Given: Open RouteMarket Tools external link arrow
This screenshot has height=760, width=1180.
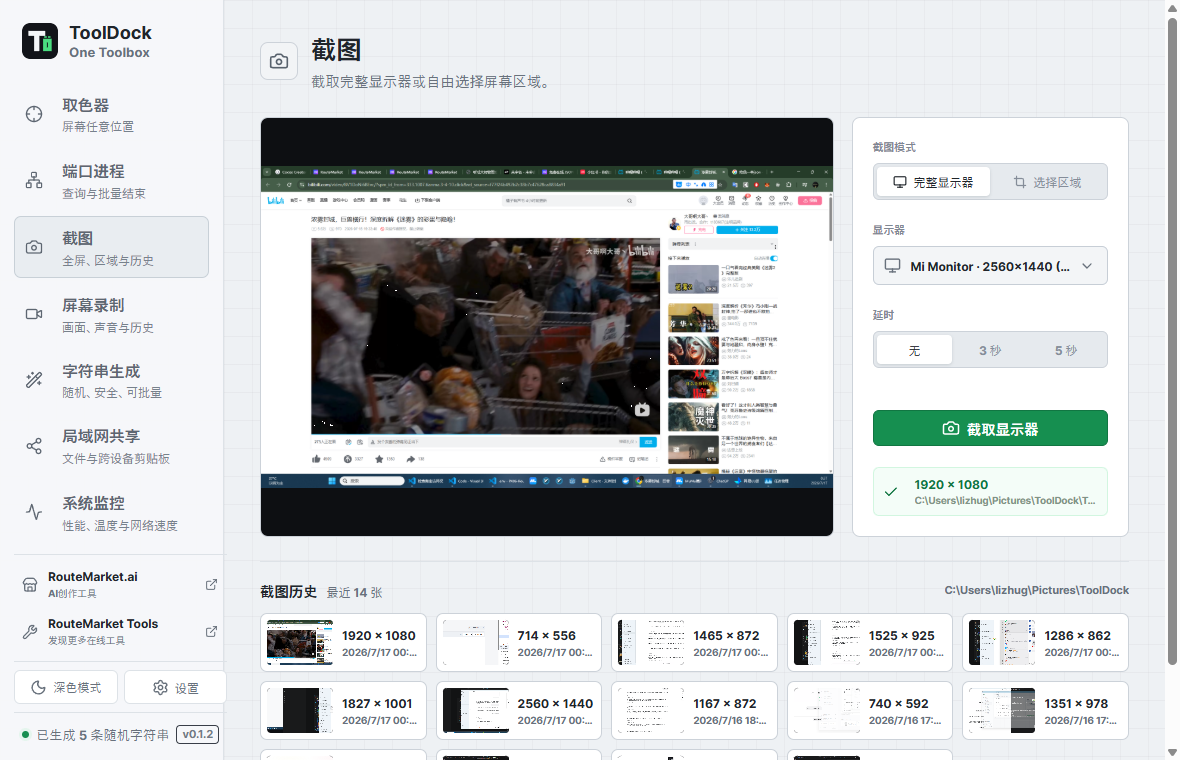Looking at the screenshot, I should coord(211,632).
